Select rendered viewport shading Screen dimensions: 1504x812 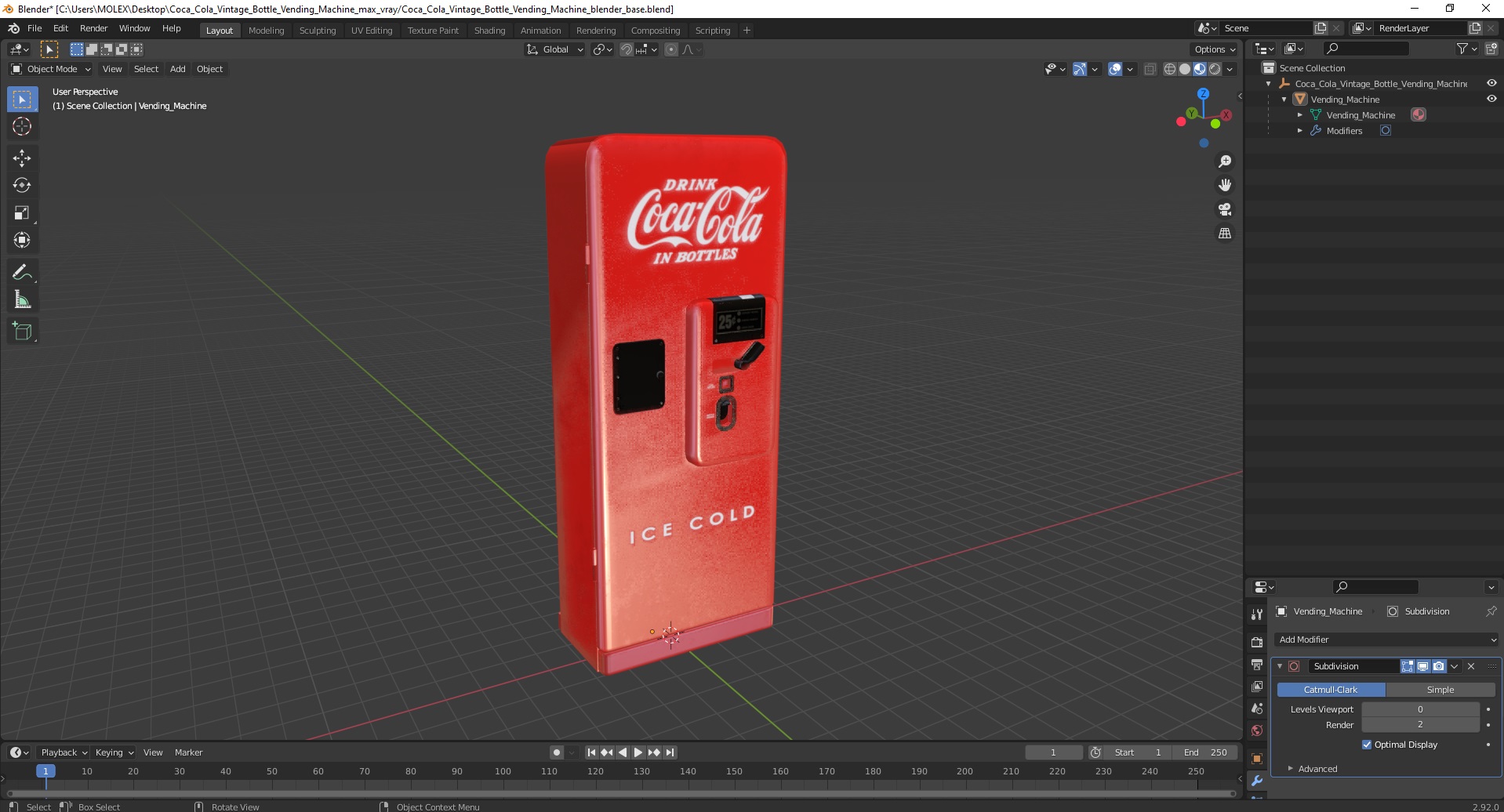point(1214,69)
